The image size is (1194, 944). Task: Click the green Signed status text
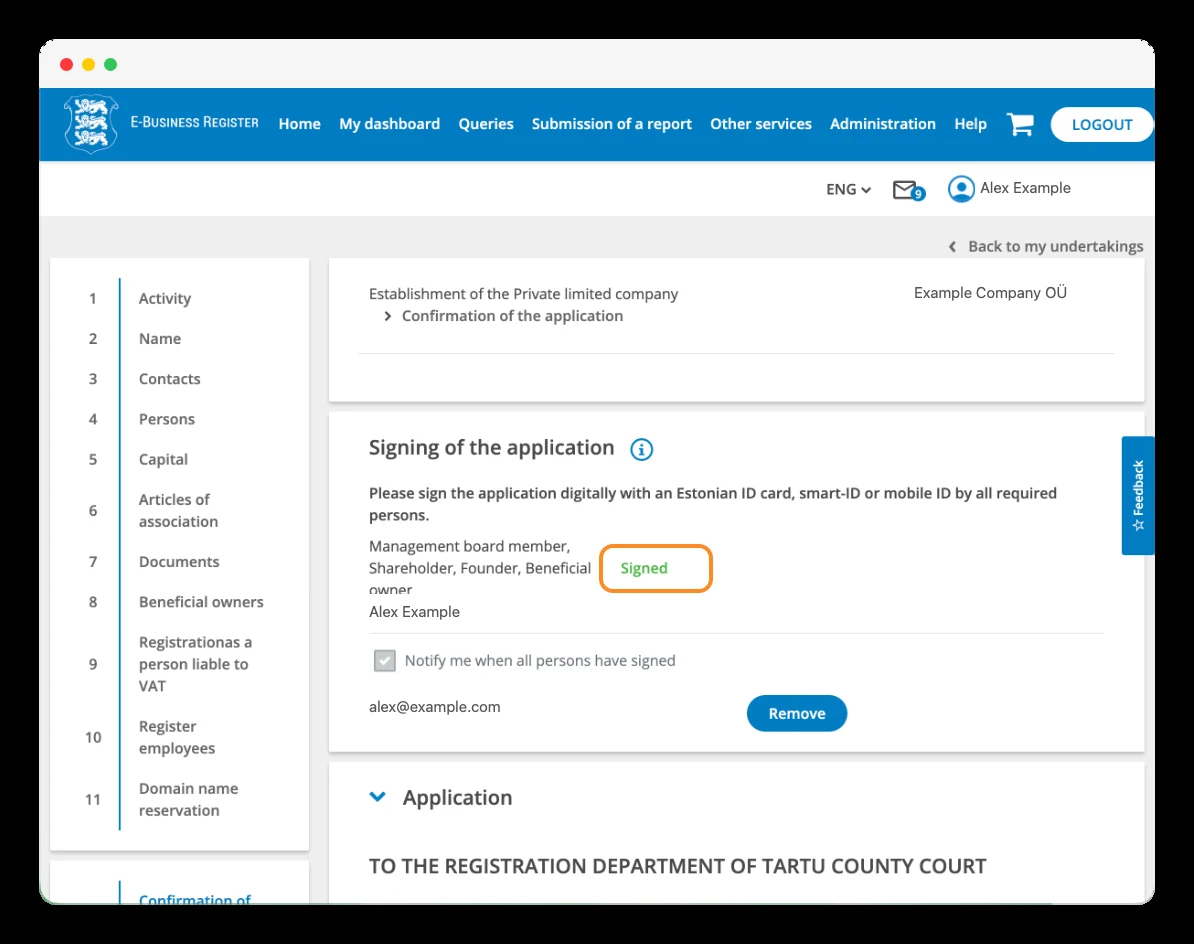pyautogui.click(x=644, y=568)
